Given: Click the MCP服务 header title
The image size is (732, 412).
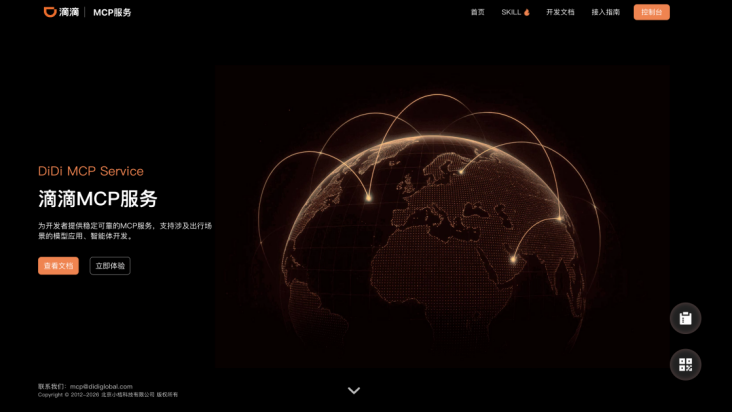Looking at the screenshot, I should pos(112,13).
